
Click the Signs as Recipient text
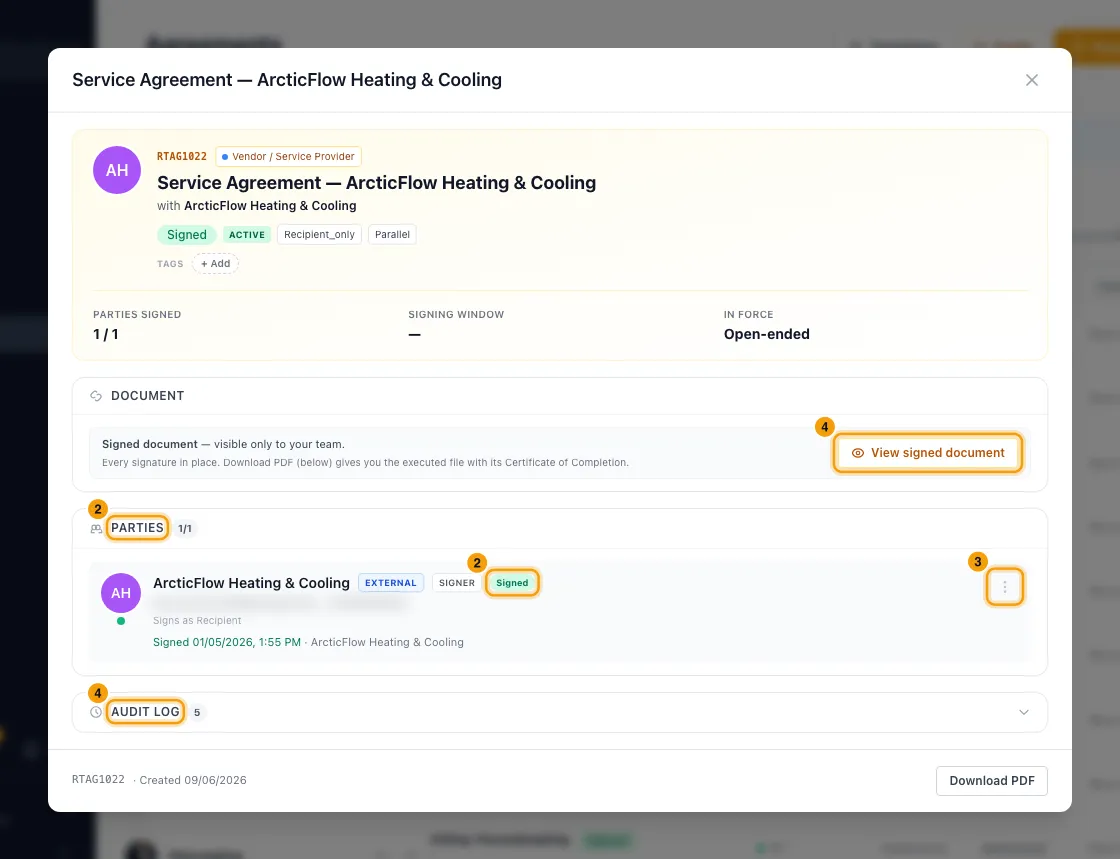[x=197, y=621]
